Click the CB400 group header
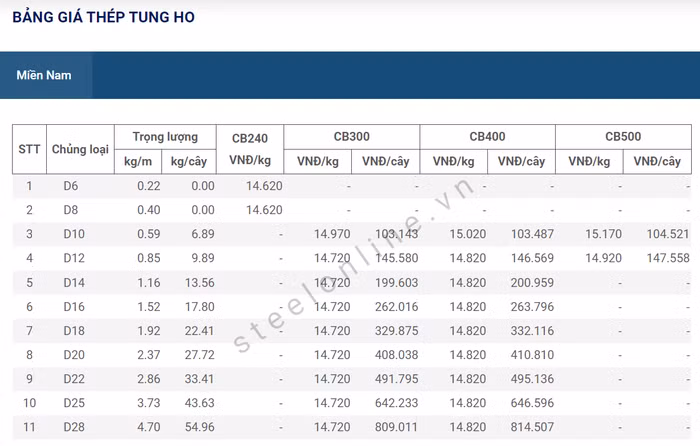 pos(487,137)
